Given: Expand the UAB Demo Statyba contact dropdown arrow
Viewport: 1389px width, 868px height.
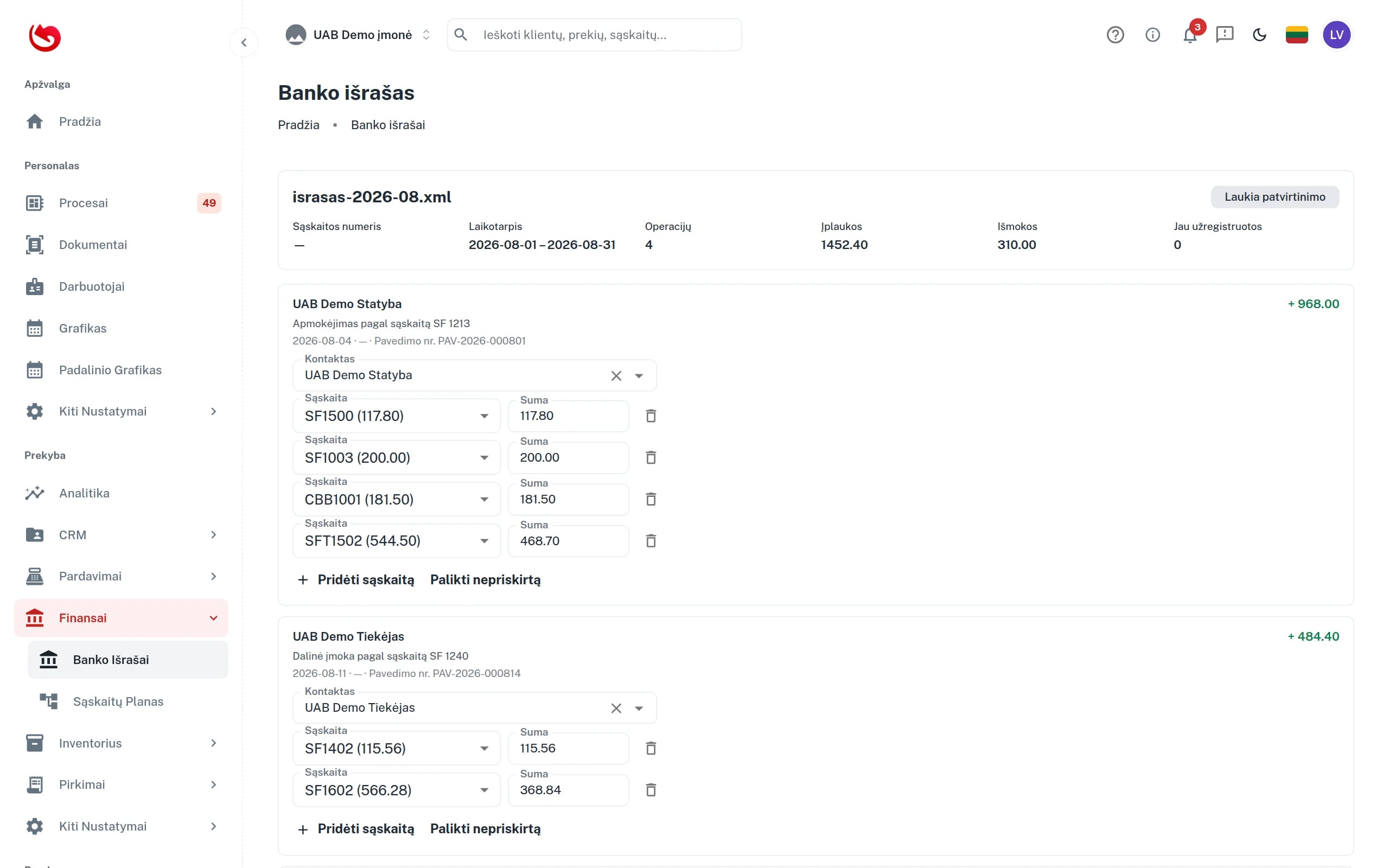Looking at the screenshot, I should (639, 376).
